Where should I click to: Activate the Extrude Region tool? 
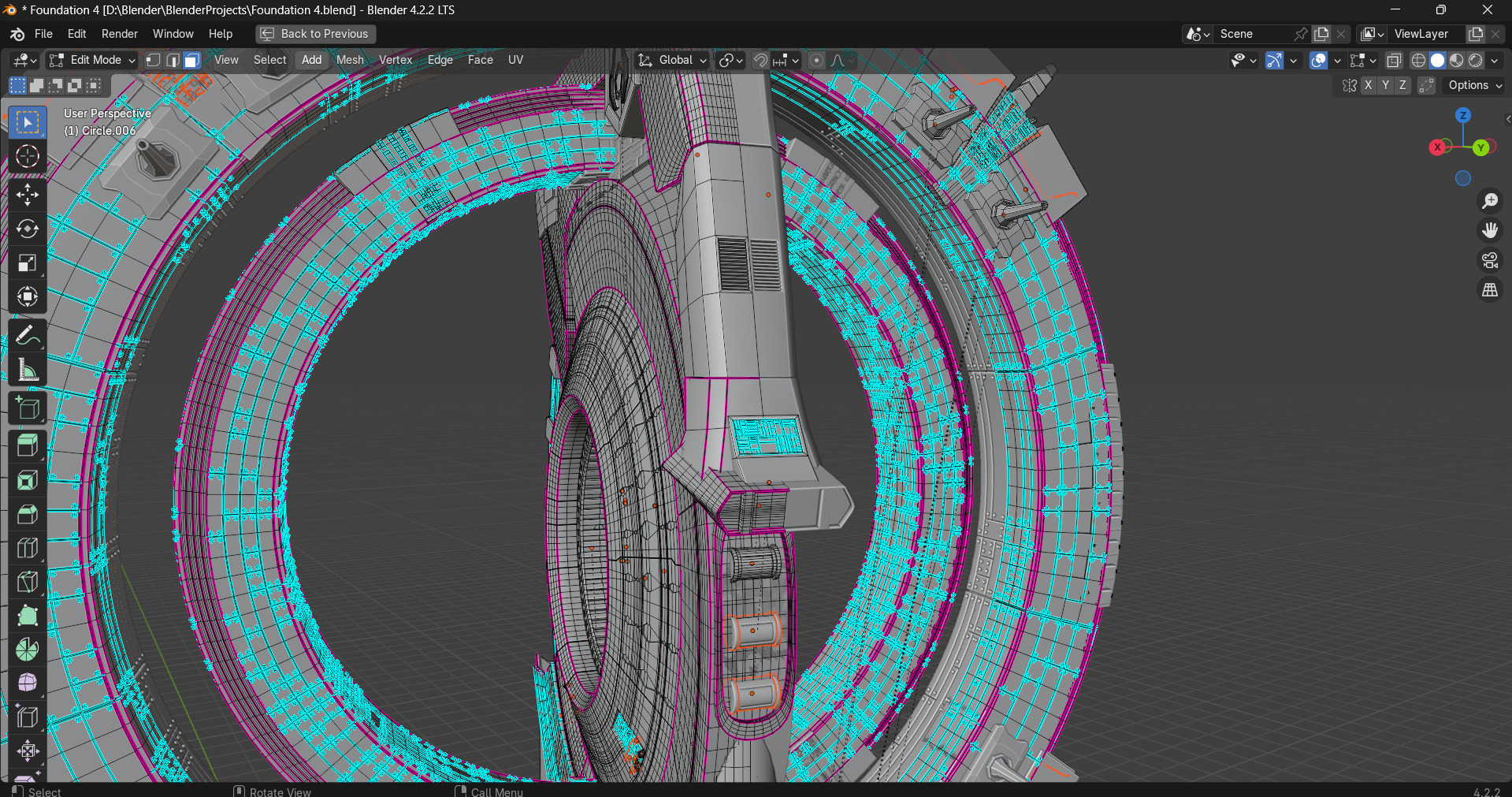tap(28, 446)
